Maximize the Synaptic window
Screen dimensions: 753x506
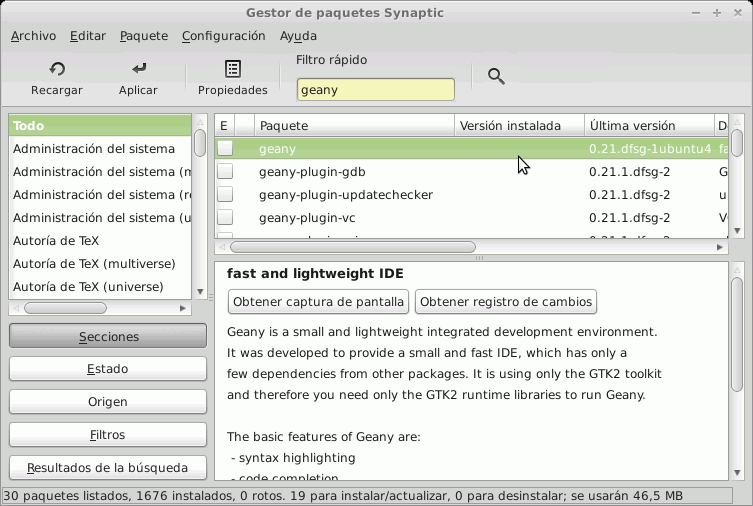717,13
